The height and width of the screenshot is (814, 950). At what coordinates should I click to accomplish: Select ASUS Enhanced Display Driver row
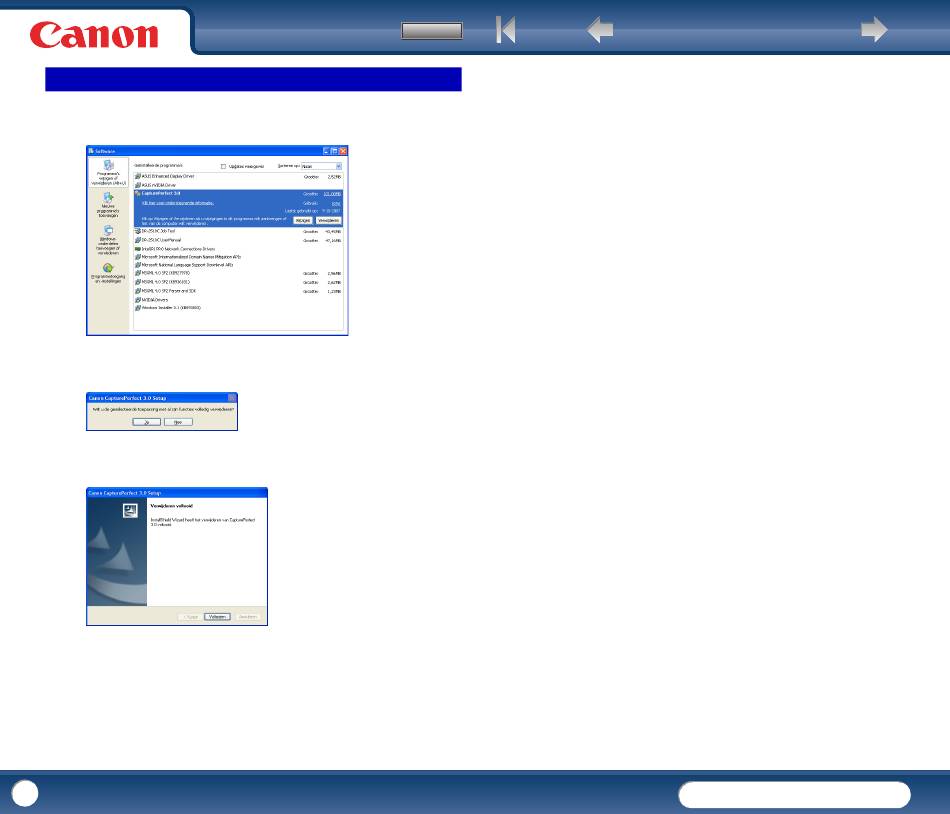[x=238, y=176]
